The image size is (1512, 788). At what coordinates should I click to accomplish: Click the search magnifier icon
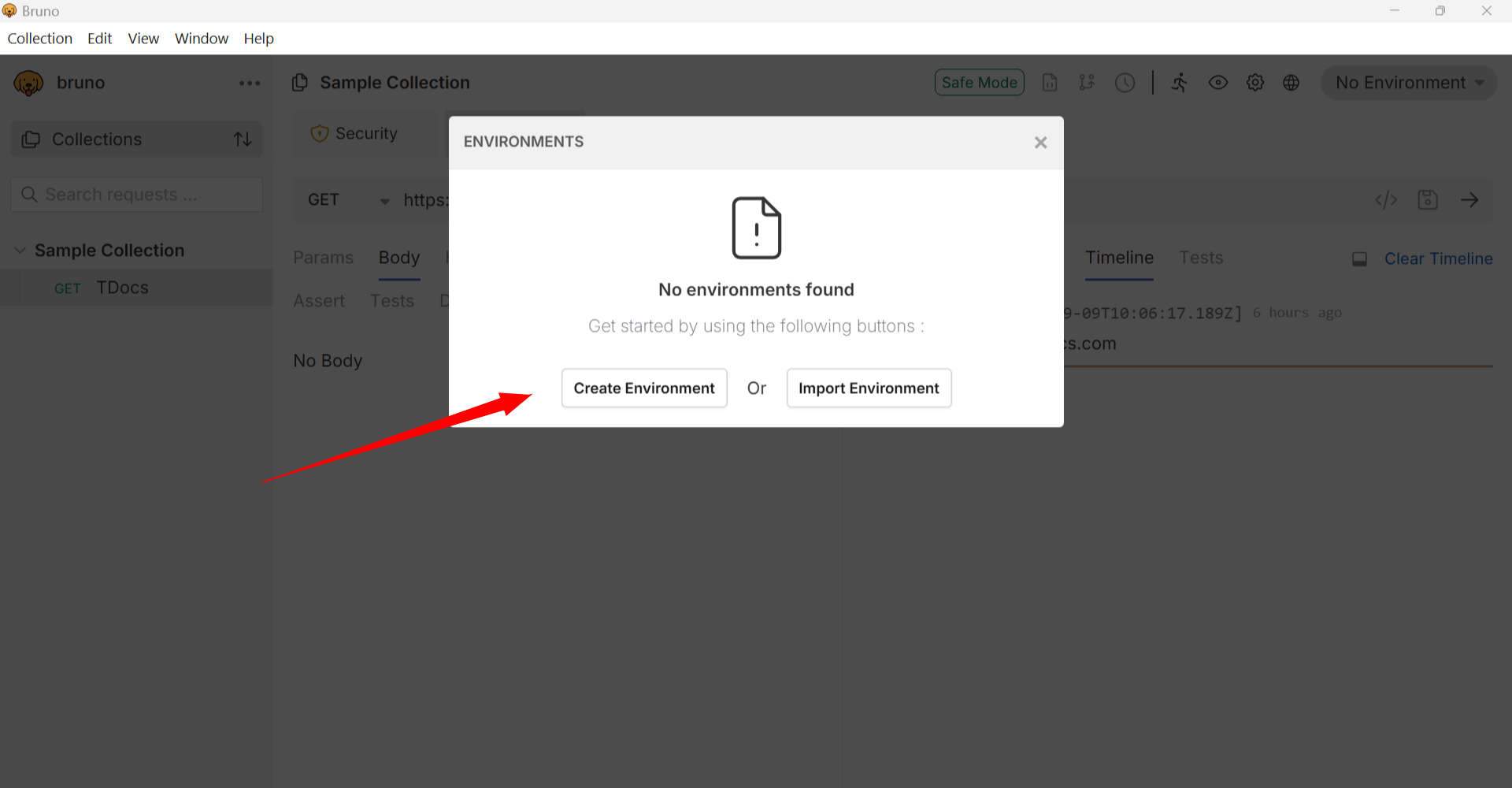[x=29, y=195]
